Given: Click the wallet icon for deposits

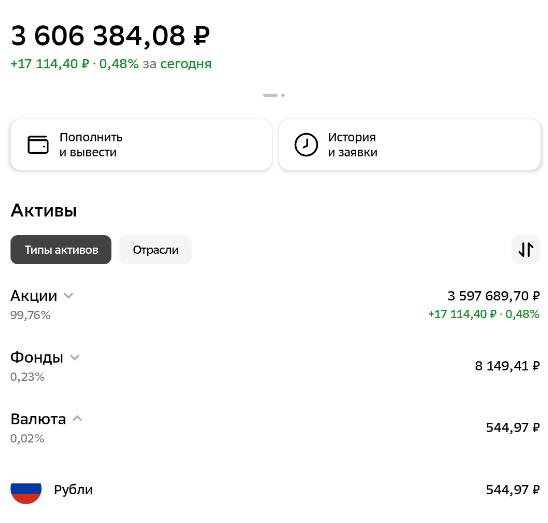Looking at the screenshot, I should click(38, 145).
